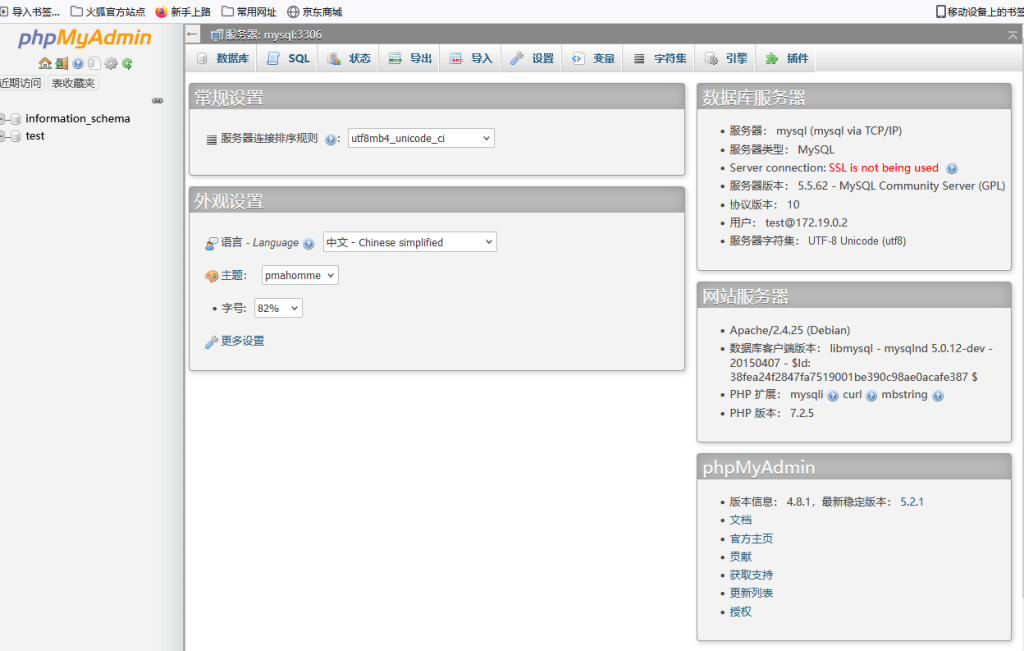Click collapse icon at top right of page

[x=1013, y=35]
